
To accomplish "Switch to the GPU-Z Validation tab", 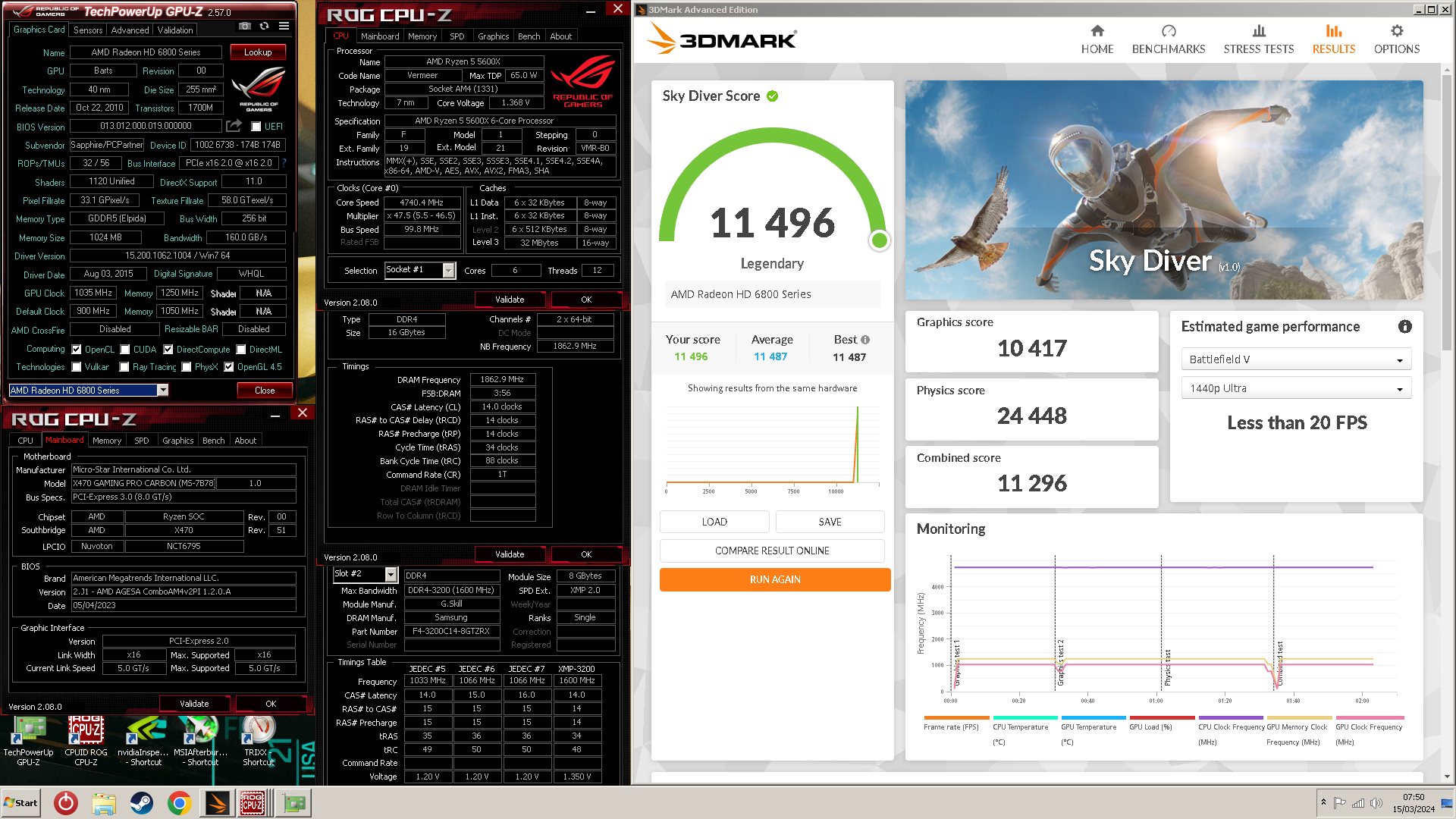I will pos(175,30).
